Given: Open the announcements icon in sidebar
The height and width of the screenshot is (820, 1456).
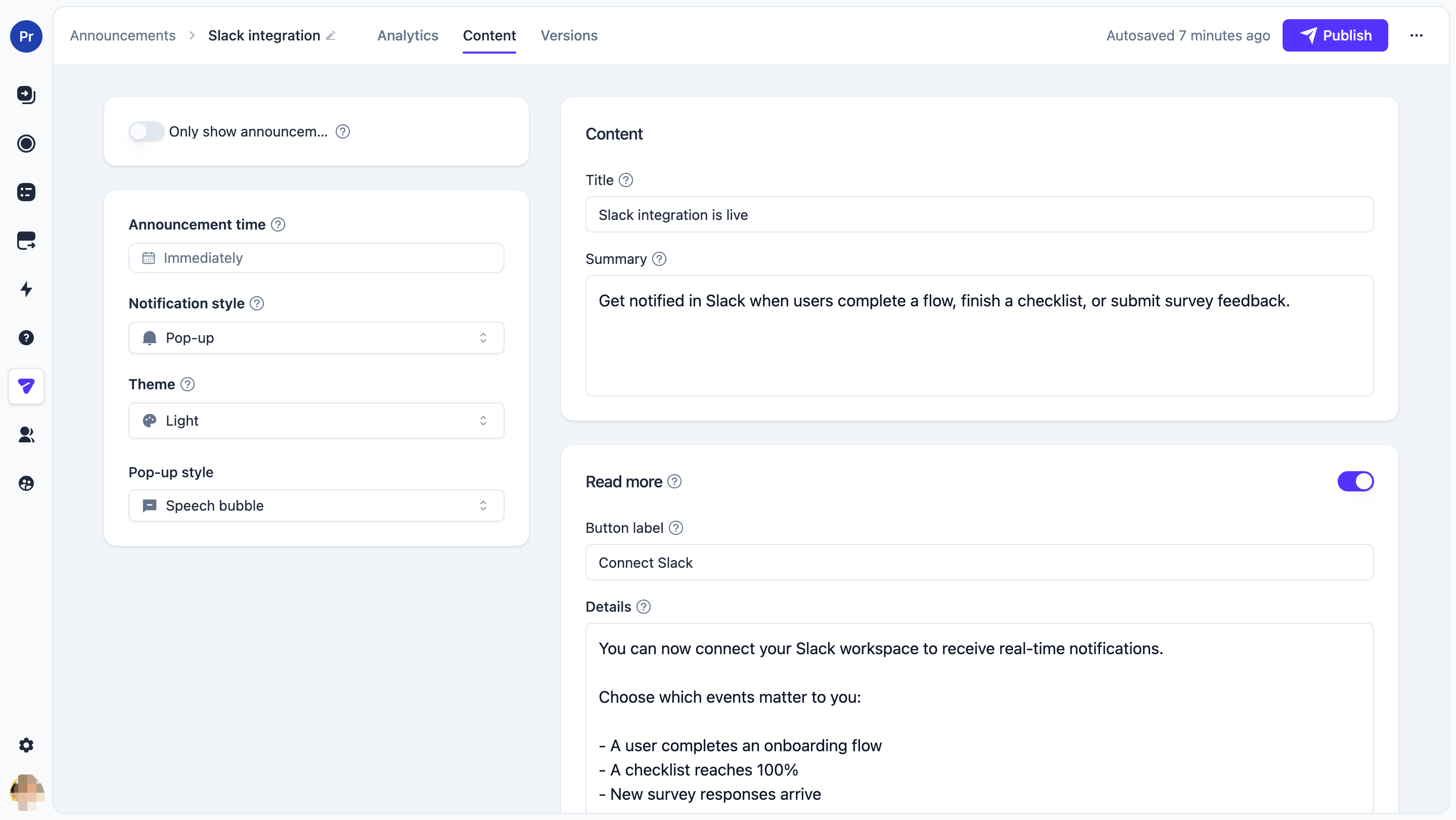Looking at the screenshot, I should (26, 387).
